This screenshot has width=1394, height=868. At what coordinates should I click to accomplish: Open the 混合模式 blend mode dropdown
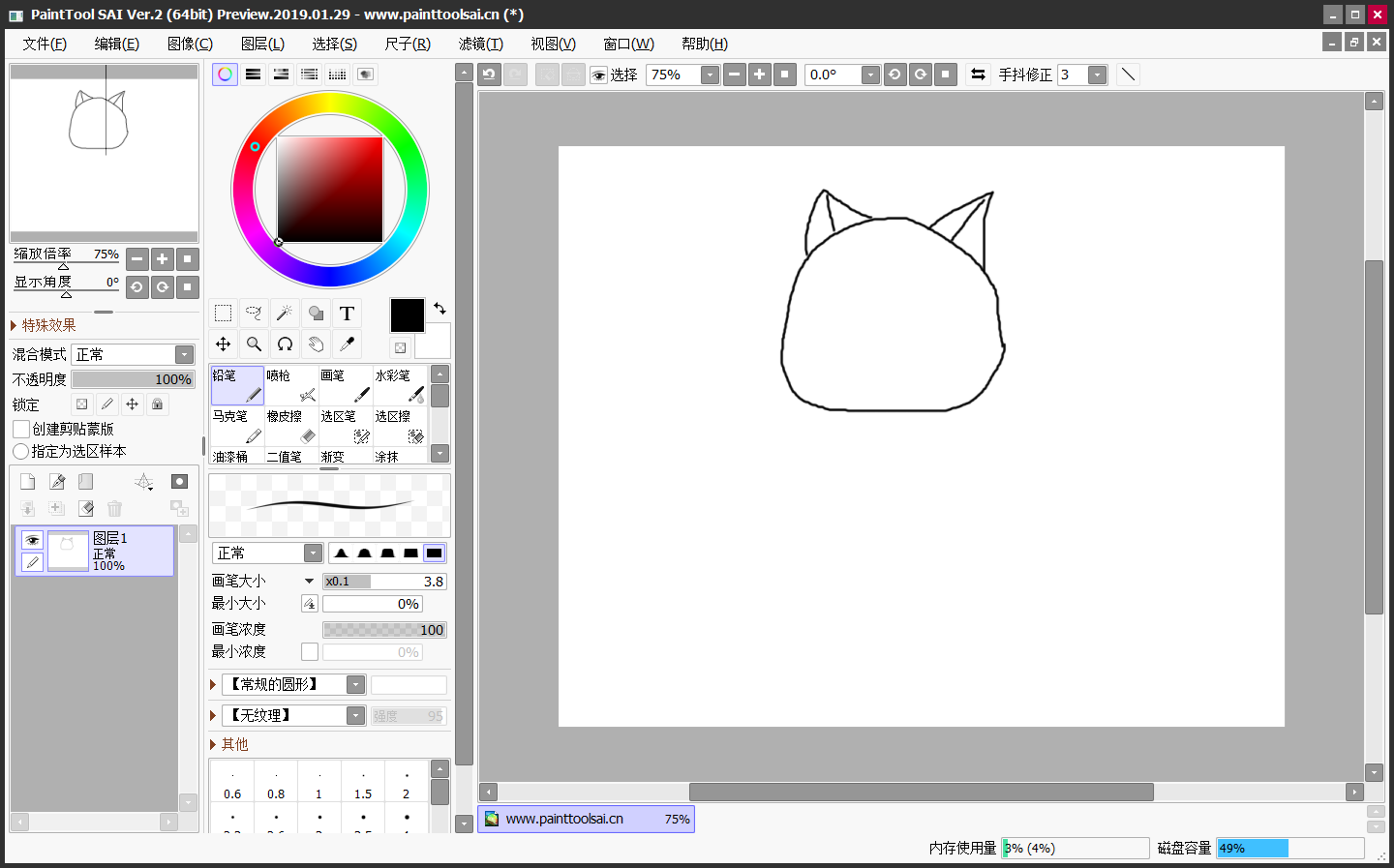tap(134, 355)
